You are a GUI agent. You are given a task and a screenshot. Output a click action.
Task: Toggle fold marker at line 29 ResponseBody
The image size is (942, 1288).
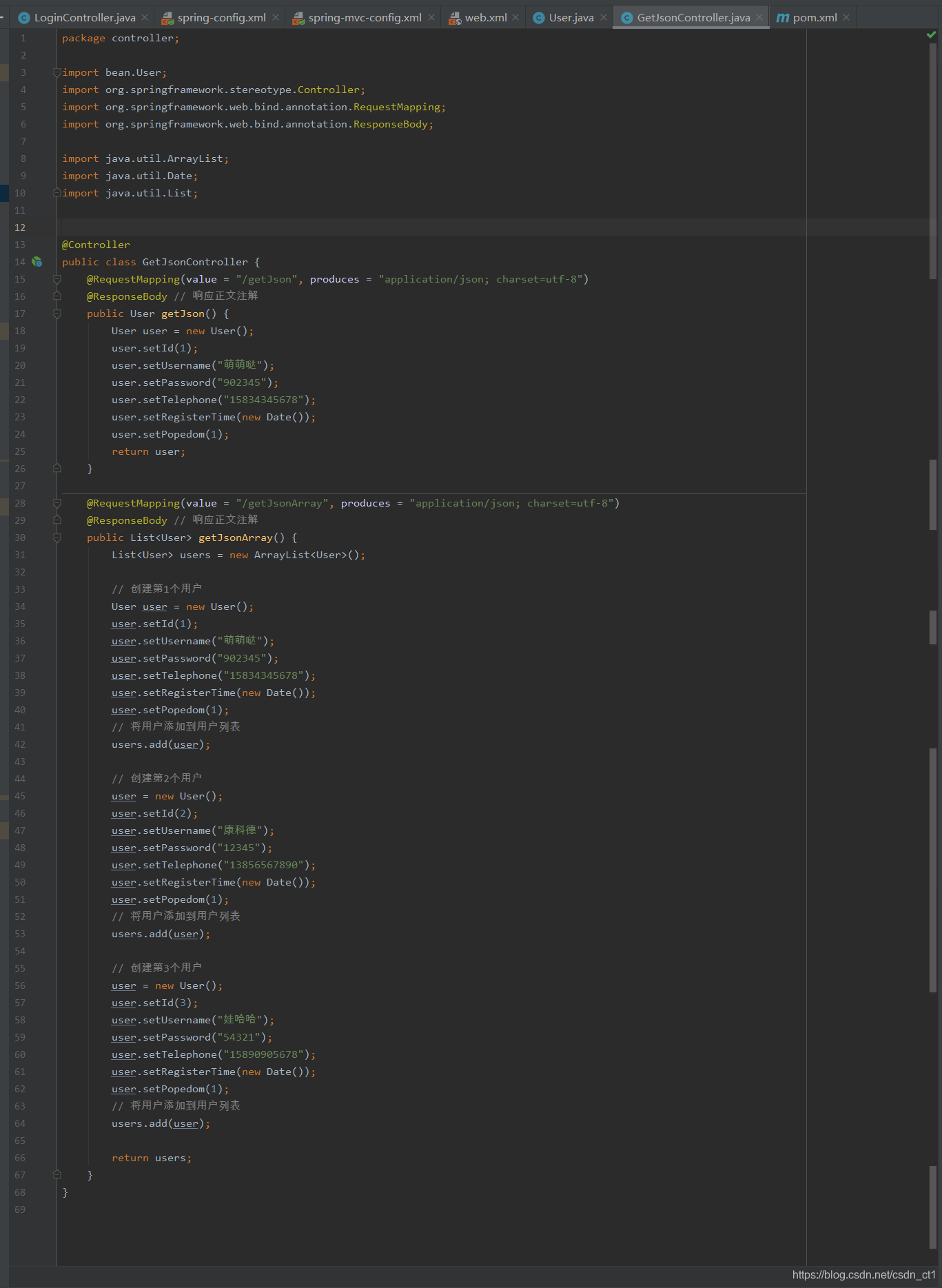tap(57, 520)
